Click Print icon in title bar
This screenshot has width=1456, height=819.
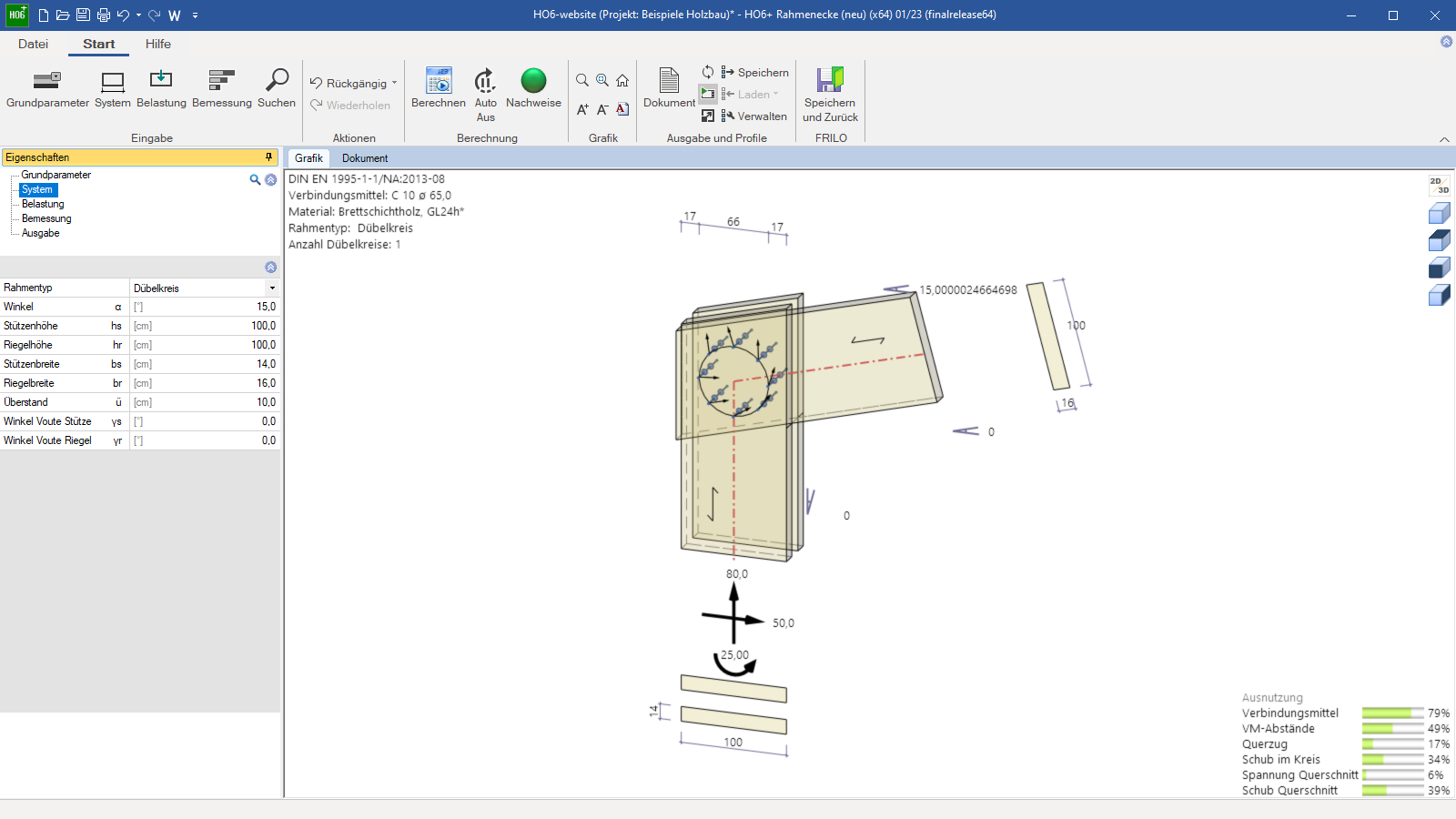click(103, 15)
